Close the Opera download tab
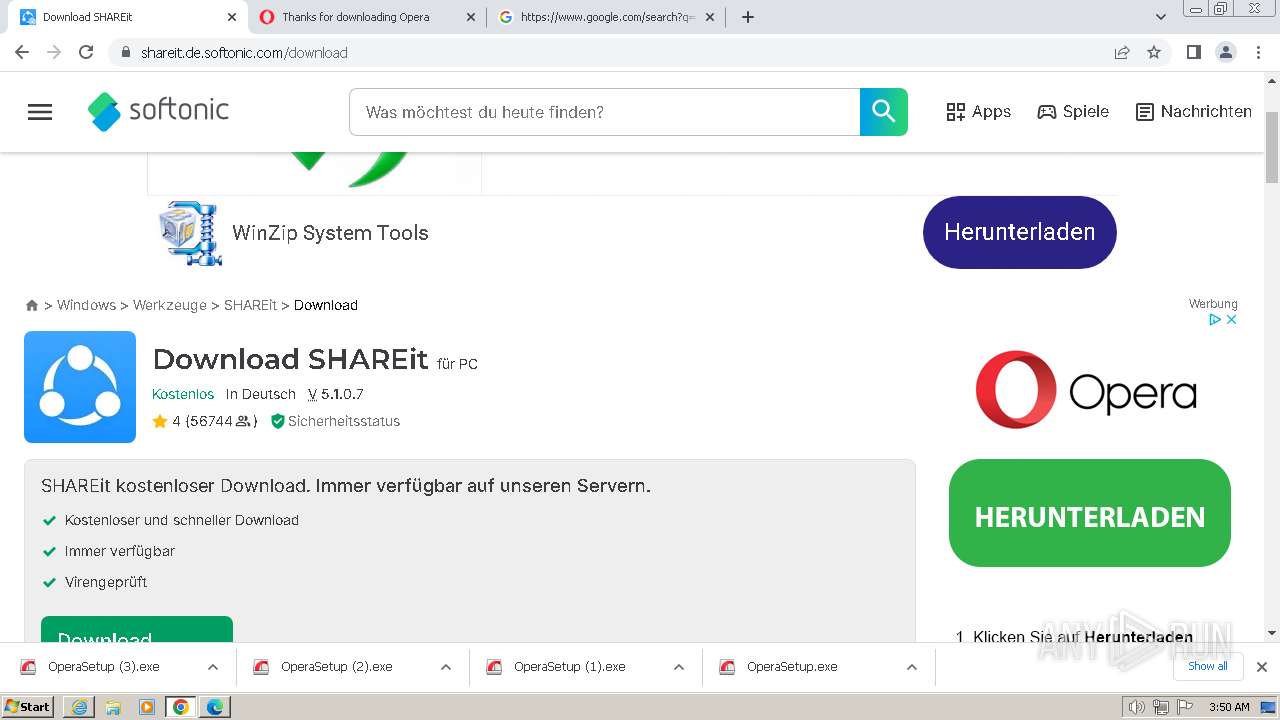The height and width of the screenshot is (720, 1280). pyautogui.click(x=471, y=17)
